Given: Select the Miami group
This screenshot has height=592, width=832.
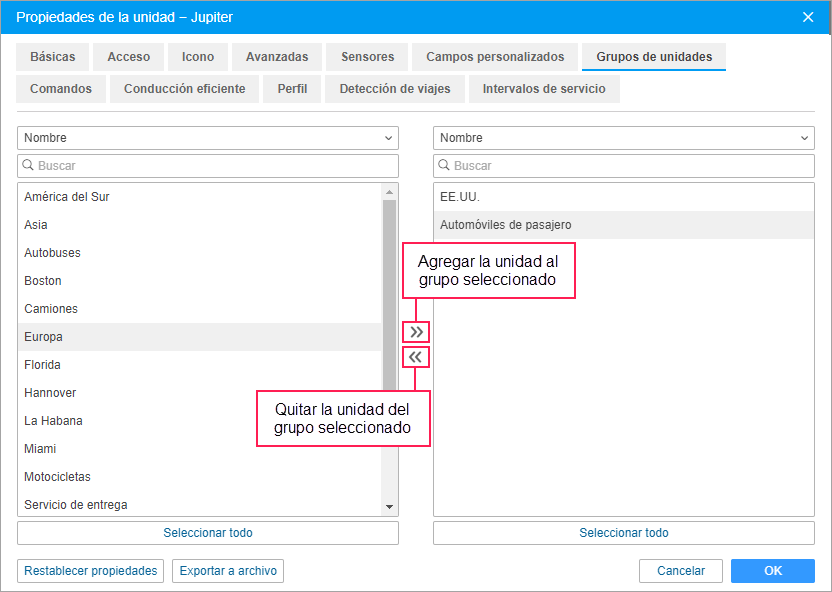Looking at the screenshot, I should click(x=200, y=449).
